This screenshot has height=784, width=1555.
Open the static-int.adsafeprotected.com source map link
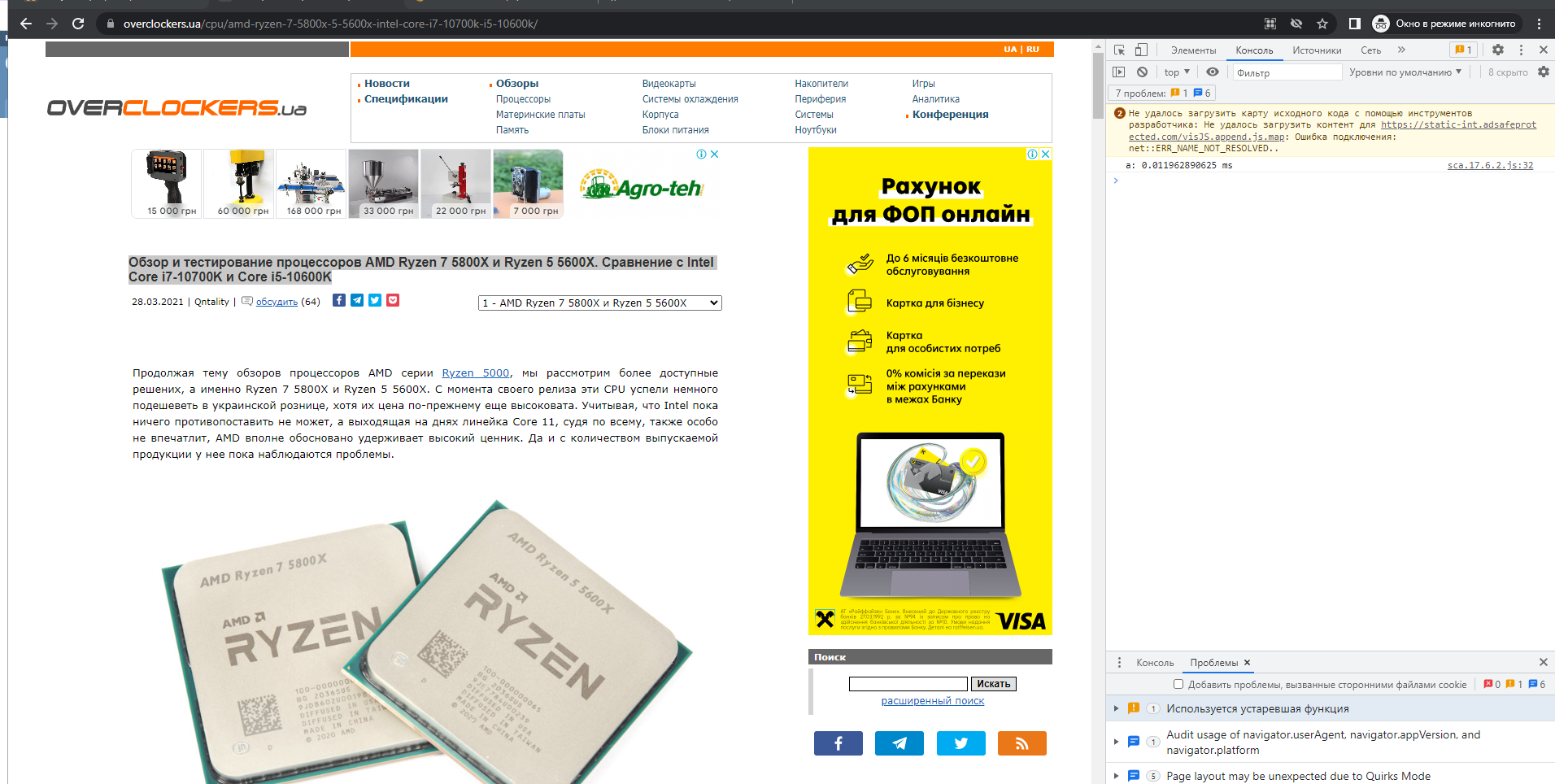(x=1332, y=131)
